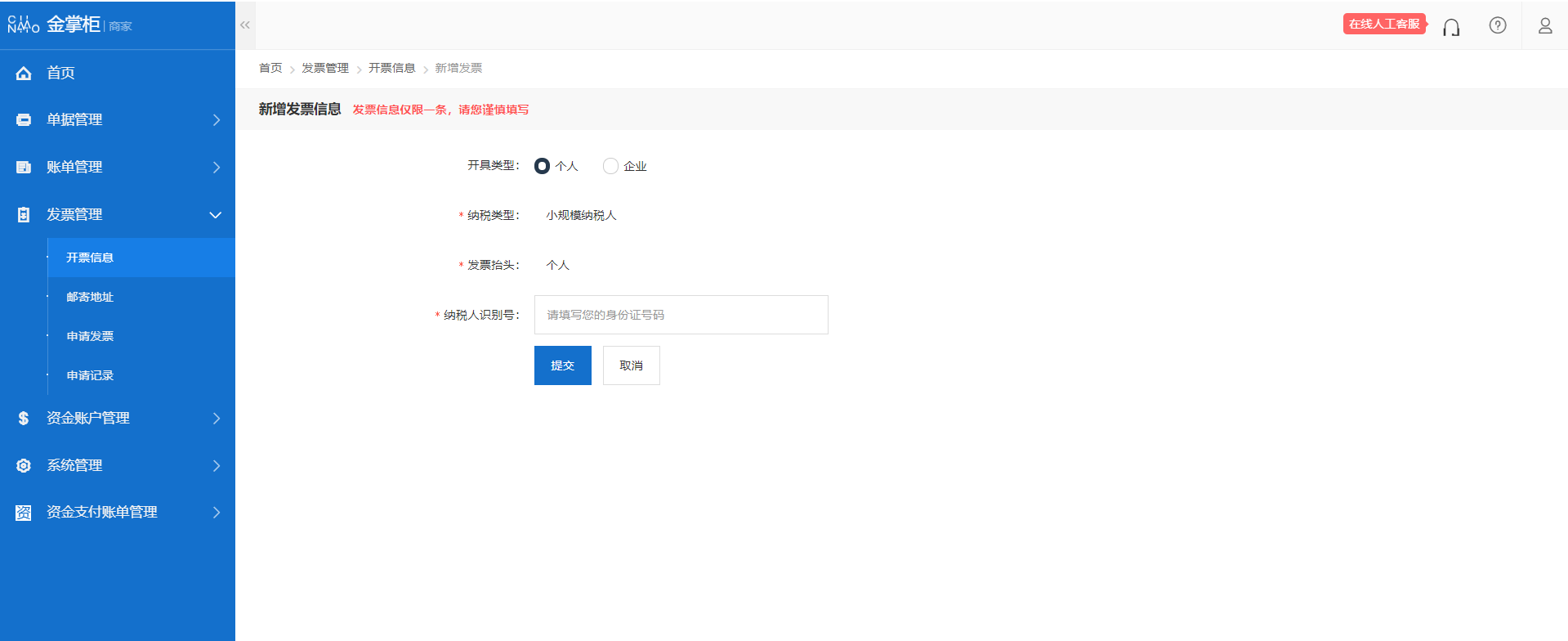The image size is (1568, 641).
Task: Expand the 系统管理 chevron
Action: click(x=217, y=466)
